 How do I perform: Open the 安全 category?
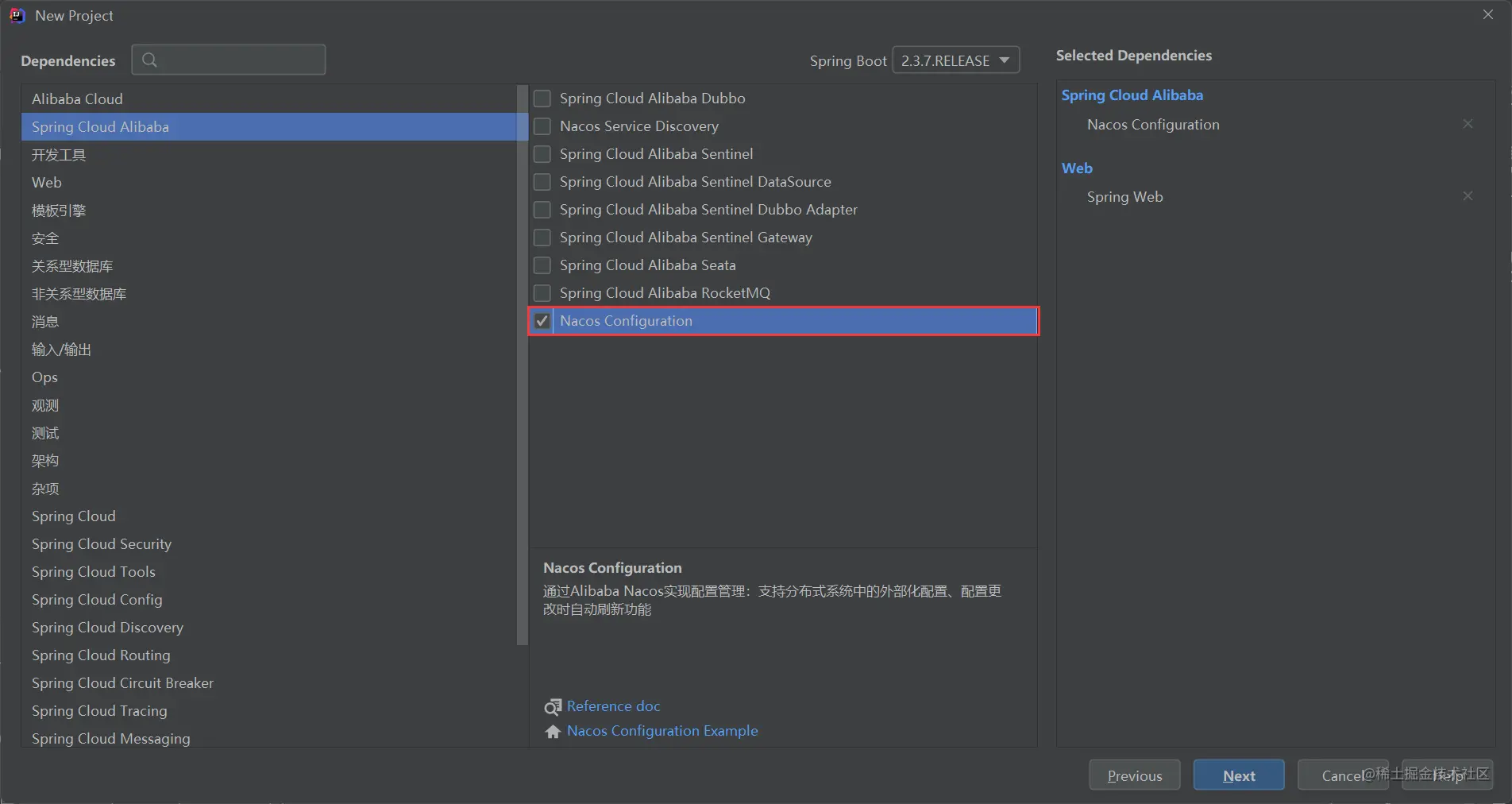point(268,238)
